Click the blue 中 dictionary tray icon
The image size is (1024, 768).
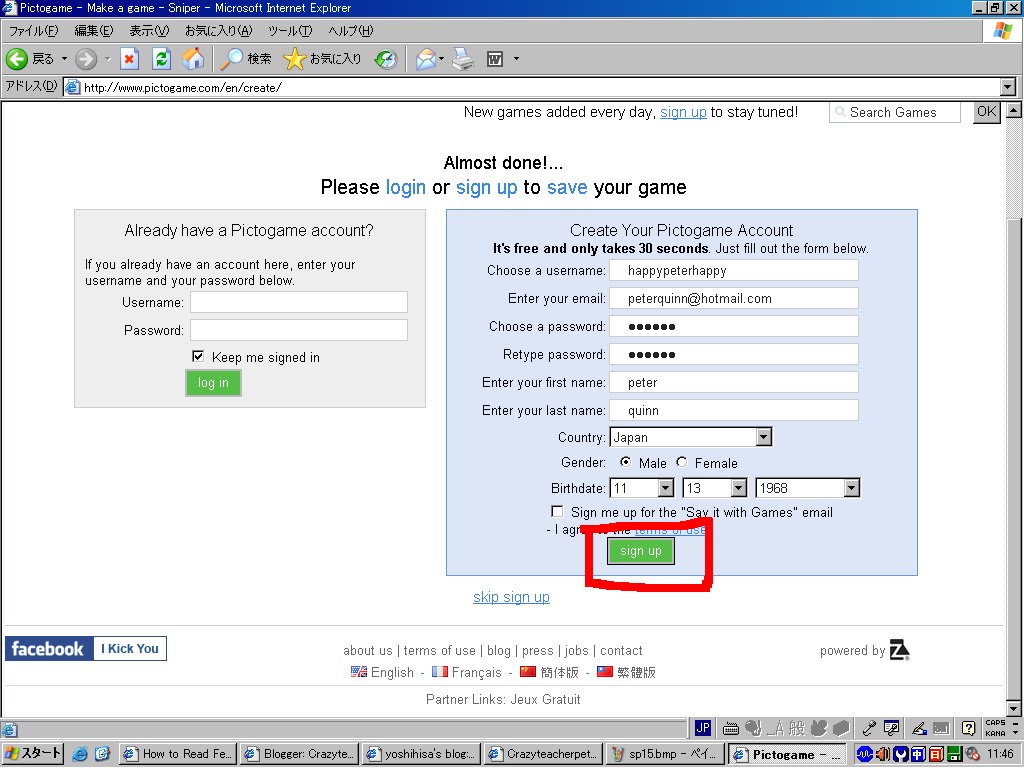click(918, 754)
